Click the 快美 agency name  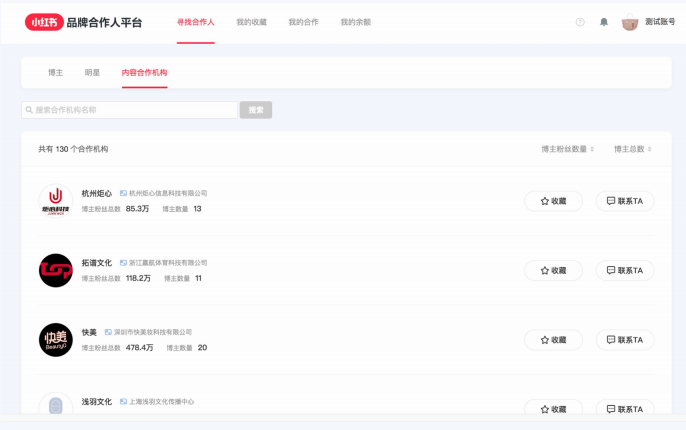(89, 332)
